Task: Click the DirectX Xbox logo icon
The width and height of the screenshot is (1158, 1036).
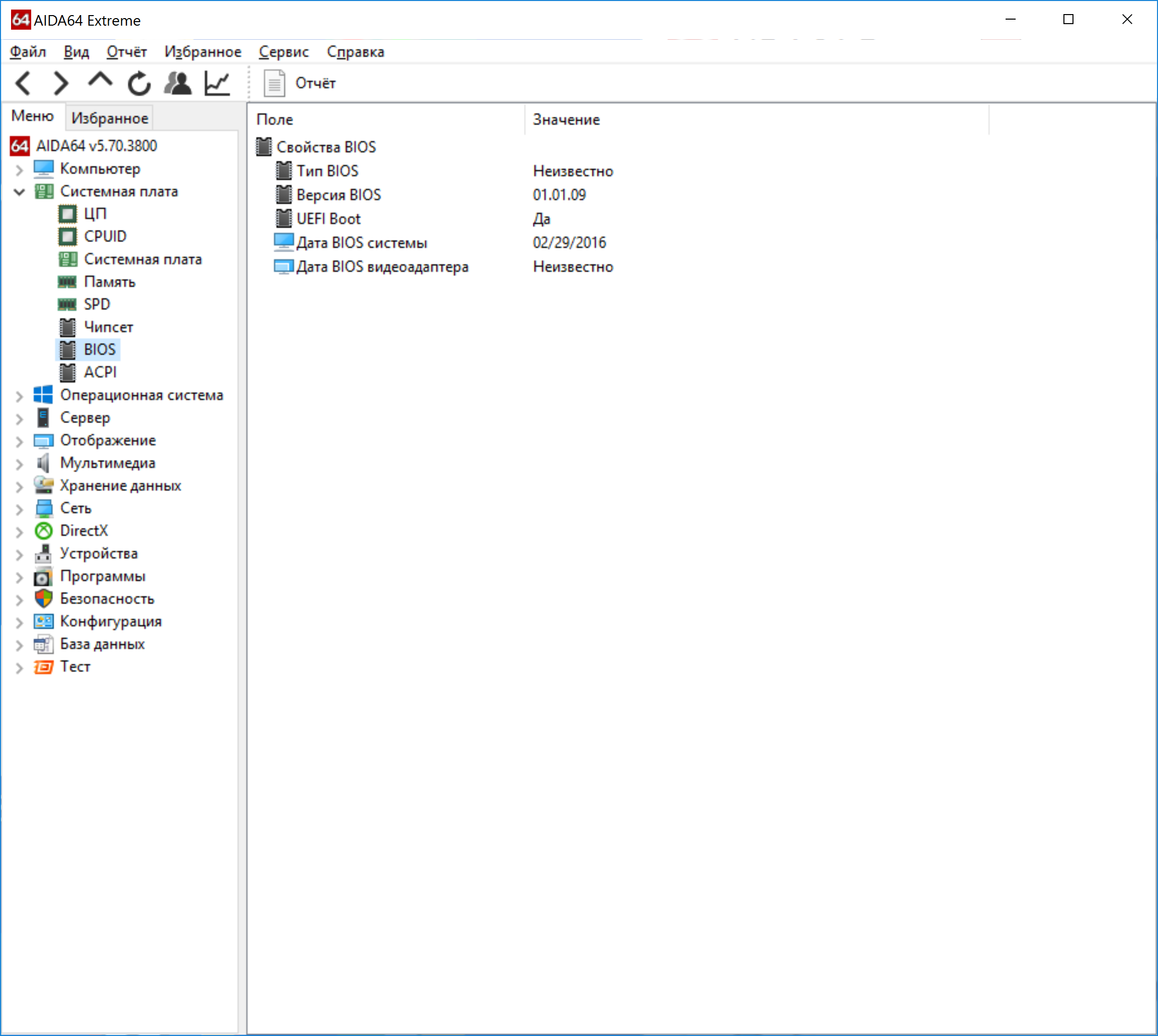Action: click(x=43, y=531)
